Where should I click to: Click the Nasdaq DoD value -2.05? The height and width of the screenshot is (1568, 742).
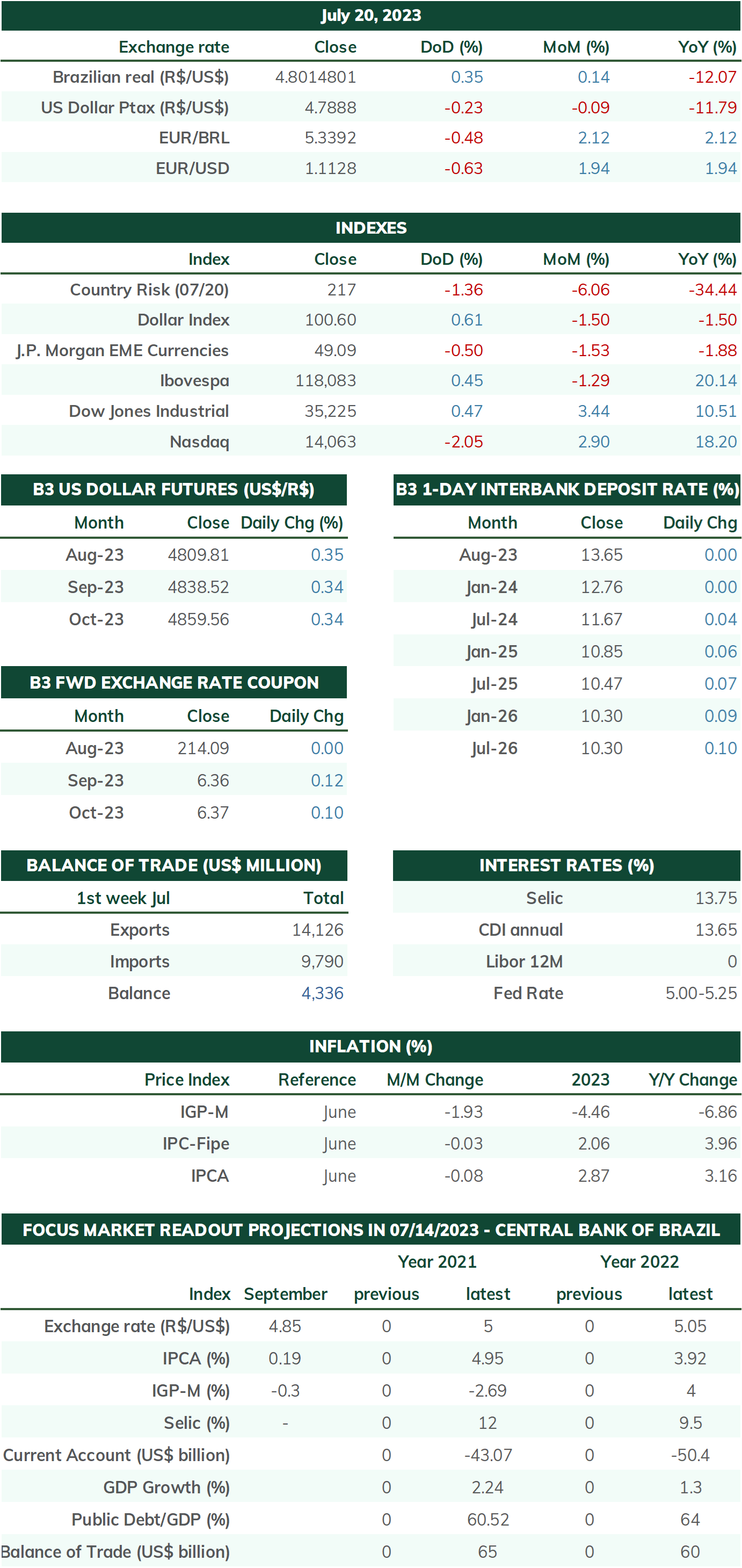click(x=463, y=442)
